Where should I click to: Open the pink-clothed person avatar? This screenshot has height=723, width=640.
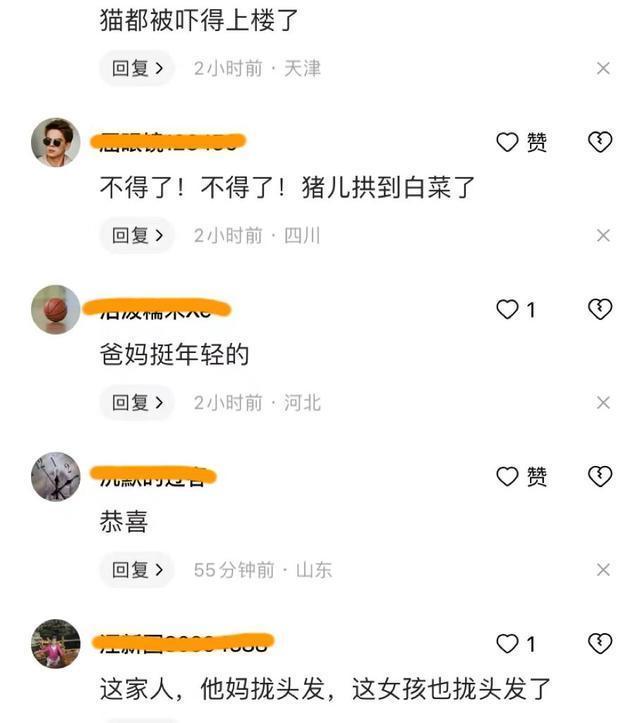[56, 644]
